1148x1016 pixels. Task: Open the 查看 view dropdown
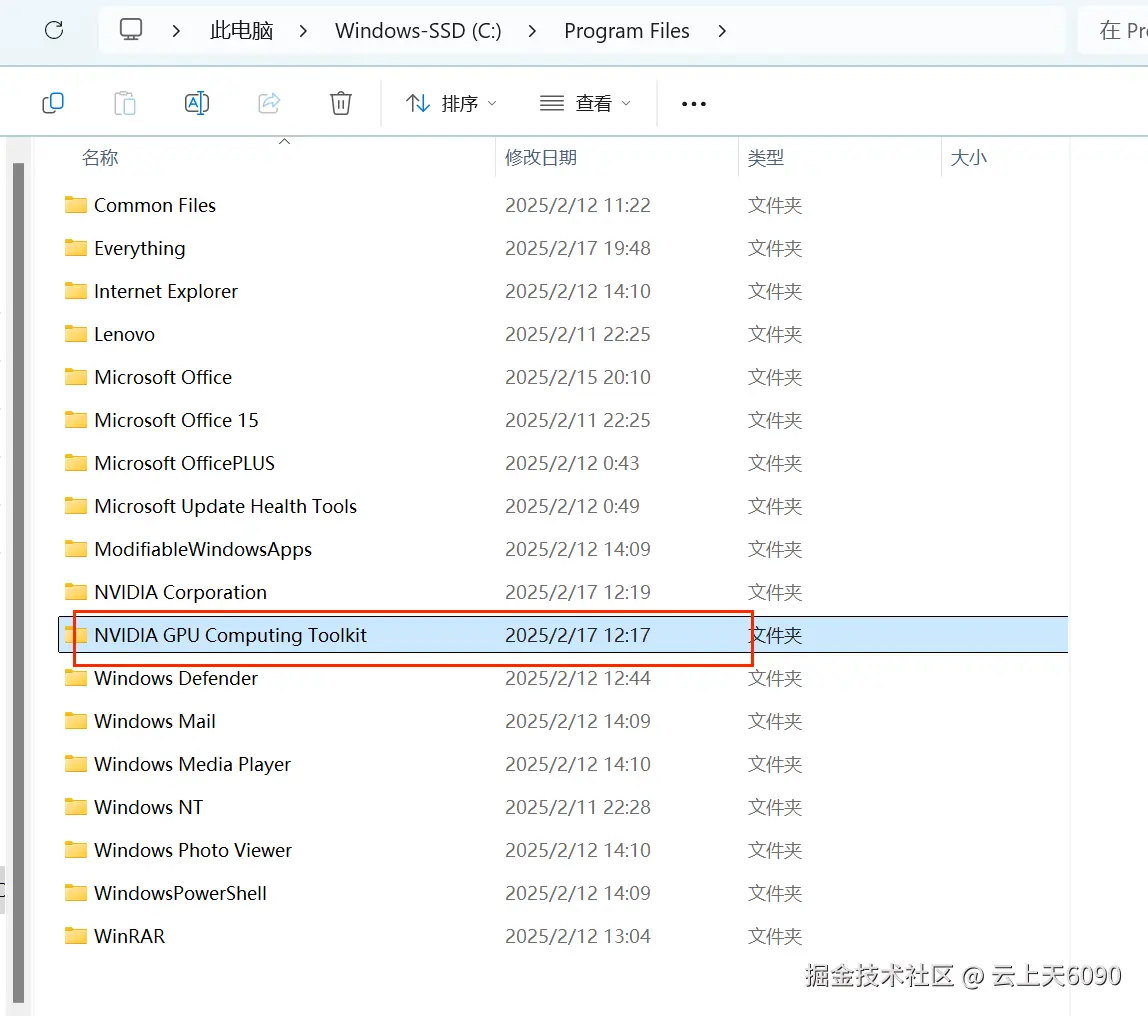pyautogui.click(x=585, y=103)
